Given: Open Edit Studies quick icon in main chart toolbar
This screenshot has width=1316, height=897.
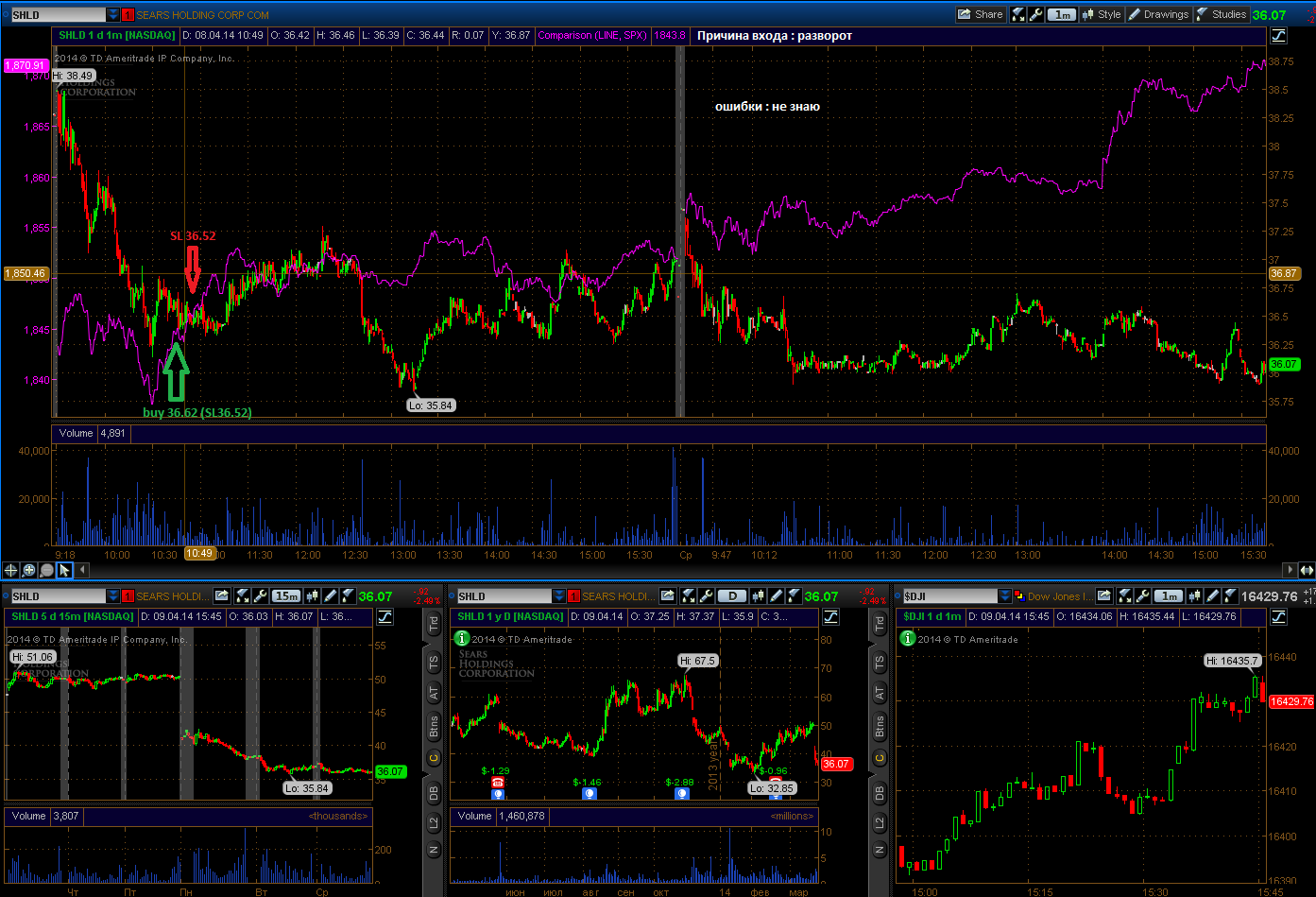Looking at the screenshot, I should (1017, 14).
